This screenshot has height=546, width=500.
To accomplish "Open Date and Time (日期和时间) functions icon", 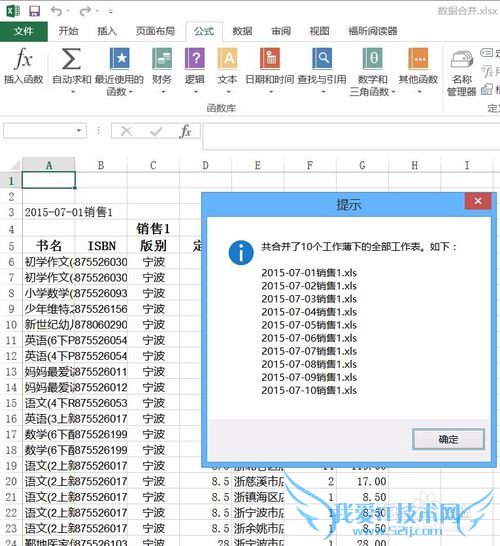I will coord(270,58).
